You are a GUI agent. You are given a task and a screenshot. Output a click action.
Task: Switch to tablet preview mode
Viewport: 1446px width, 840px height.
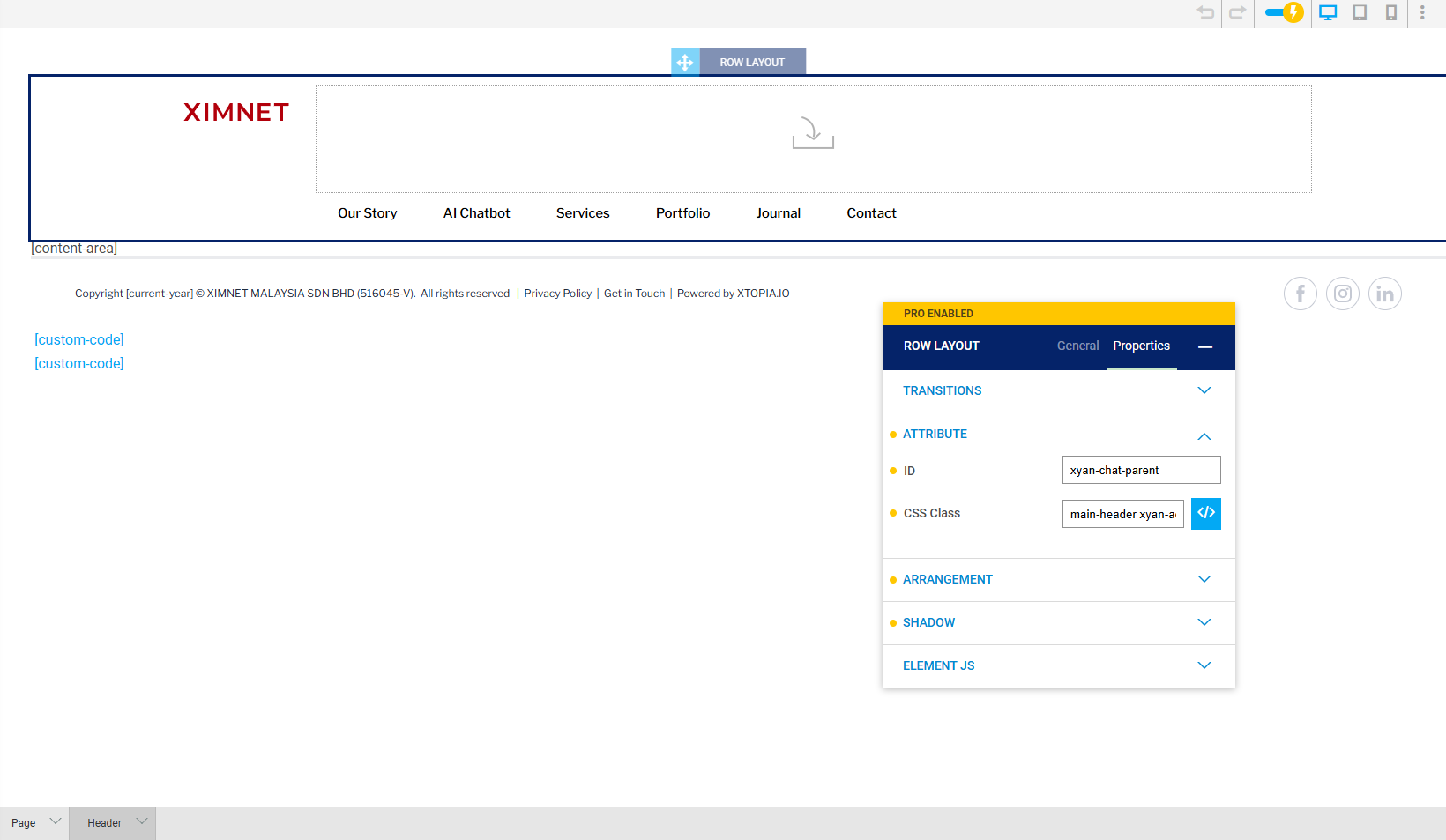pos(1360,12)
